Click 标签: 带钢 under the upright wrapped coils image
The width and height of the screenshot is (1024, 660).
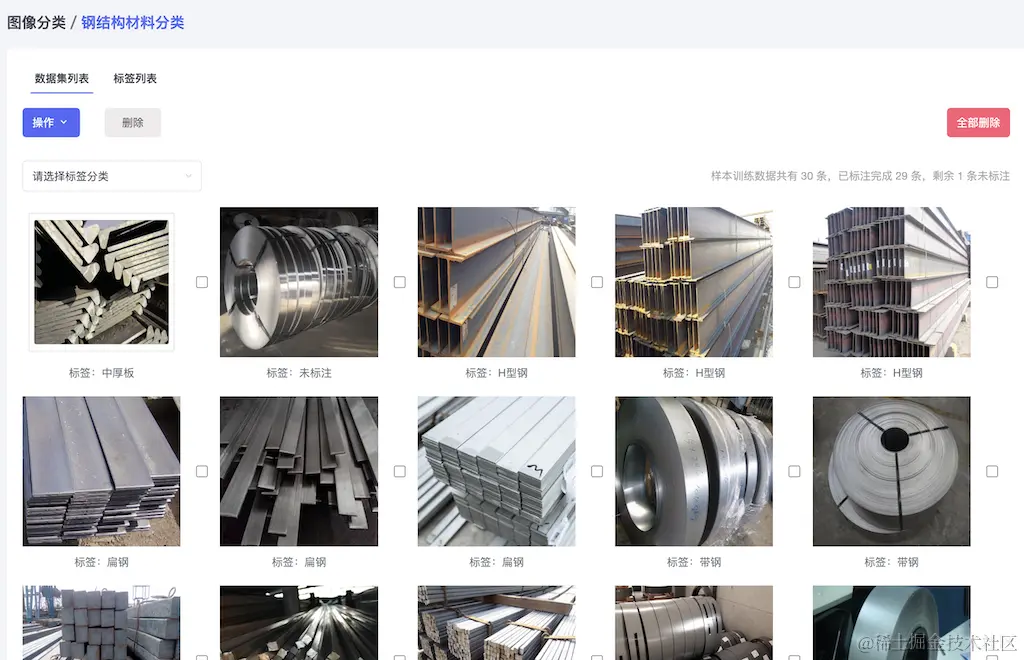pos(694,562)
